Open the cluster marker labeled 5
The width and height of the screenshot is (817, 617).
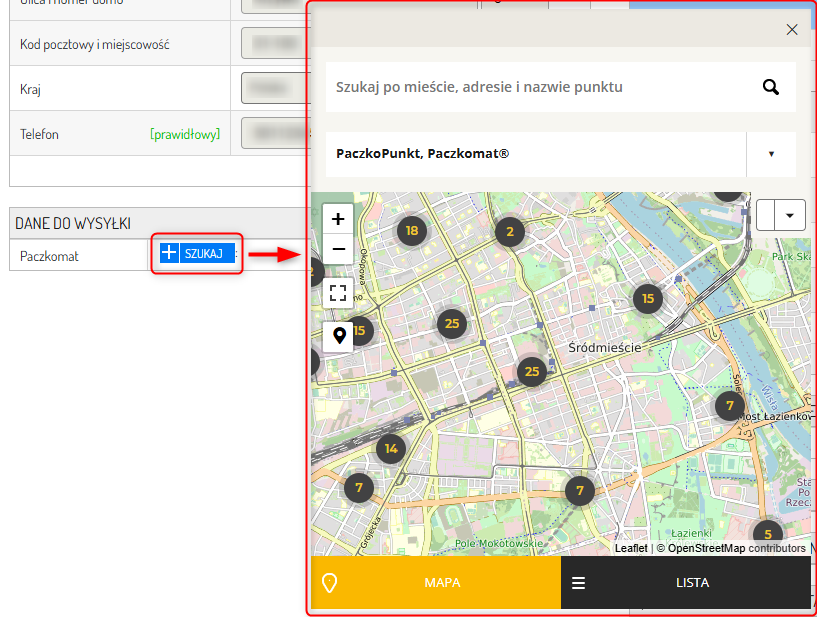(x=767, y=534)
